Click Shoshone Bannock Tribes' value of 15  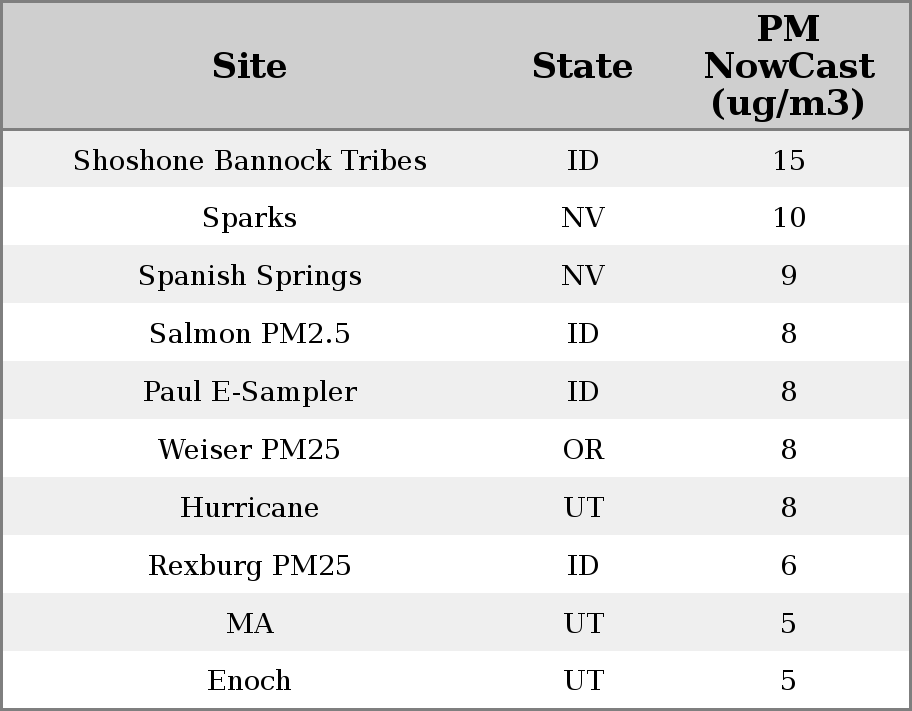[x=788, y=160]
